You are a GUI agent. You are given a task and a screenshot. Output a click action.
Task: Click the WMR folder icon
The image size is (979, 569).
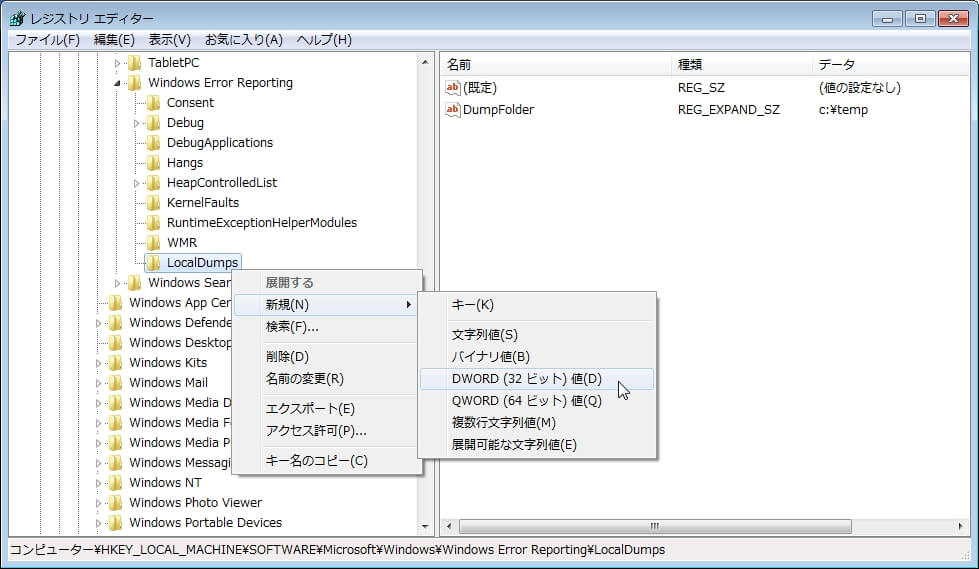pyautogui.click(x=153, y=243)
